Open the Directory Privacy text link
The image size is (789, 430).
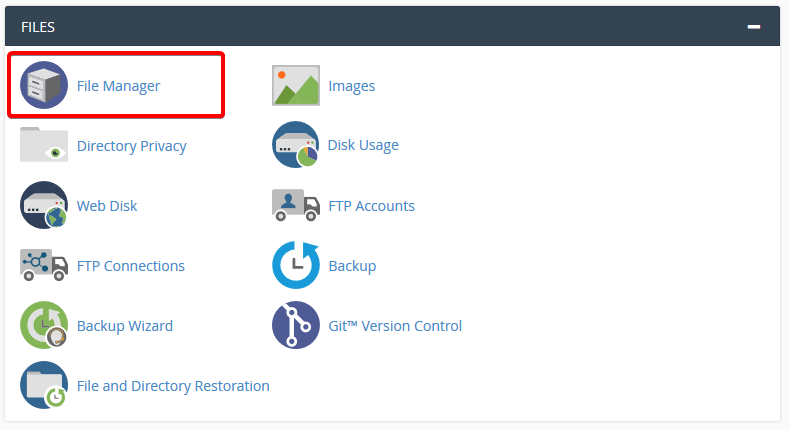[x=131, y=146]
